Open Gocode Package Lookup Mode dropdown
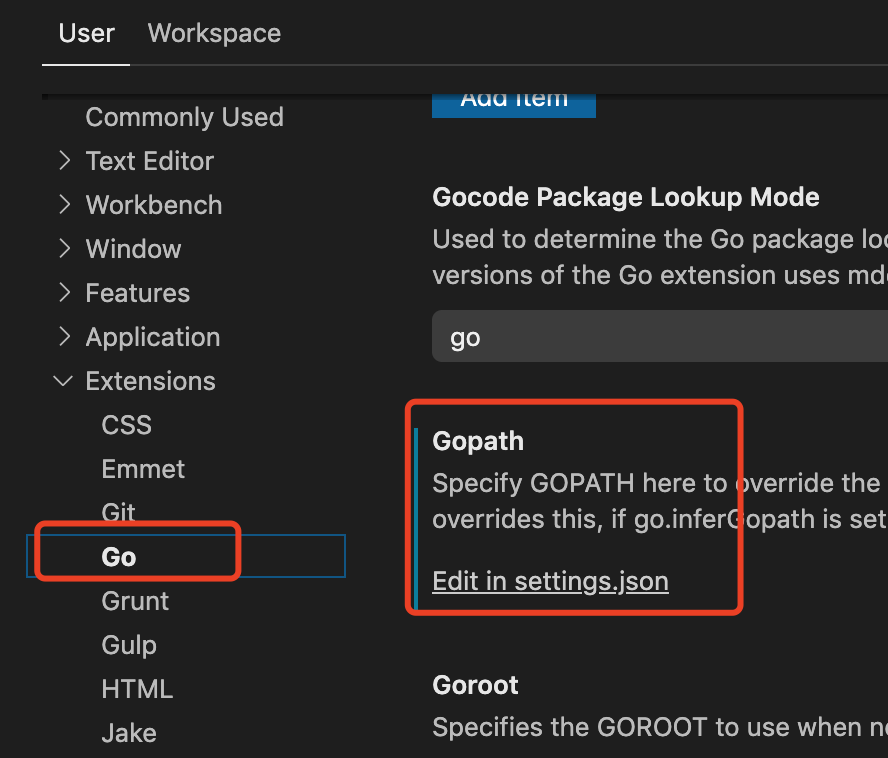The image size is (888, 758). [x=660, y=337]
